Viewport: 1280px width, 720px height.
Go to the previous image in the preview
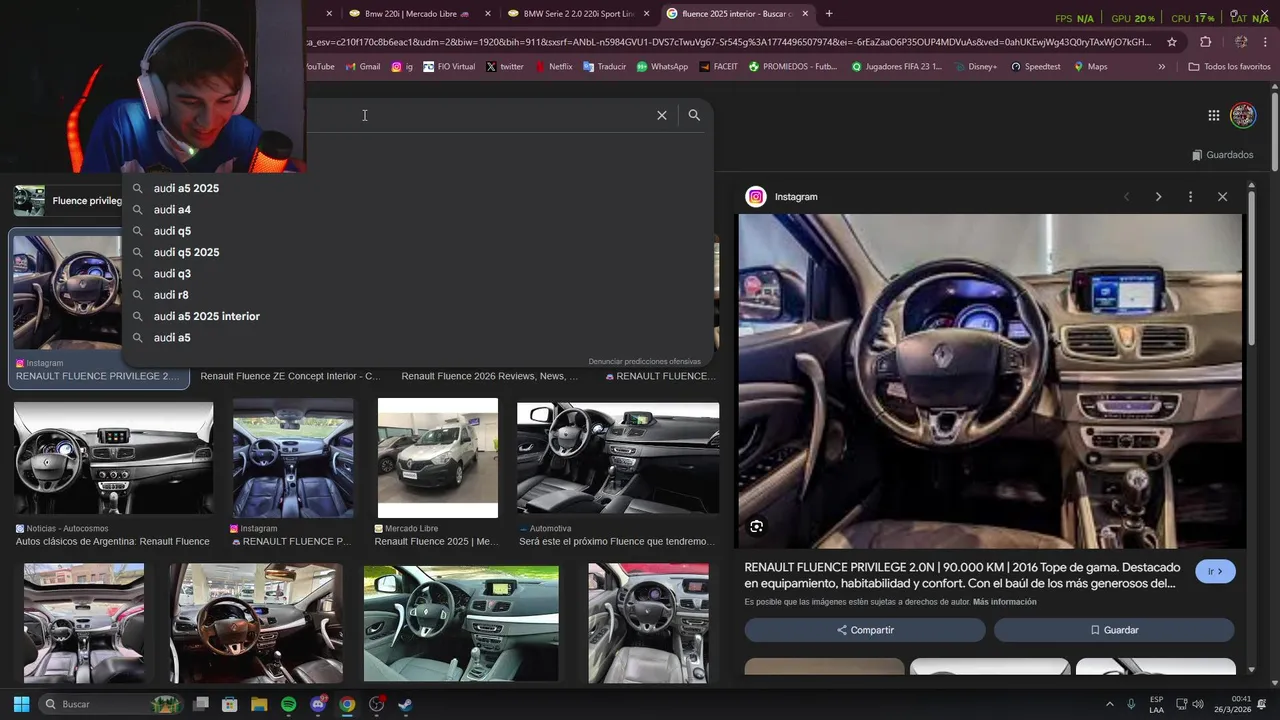click(1127, 197)
